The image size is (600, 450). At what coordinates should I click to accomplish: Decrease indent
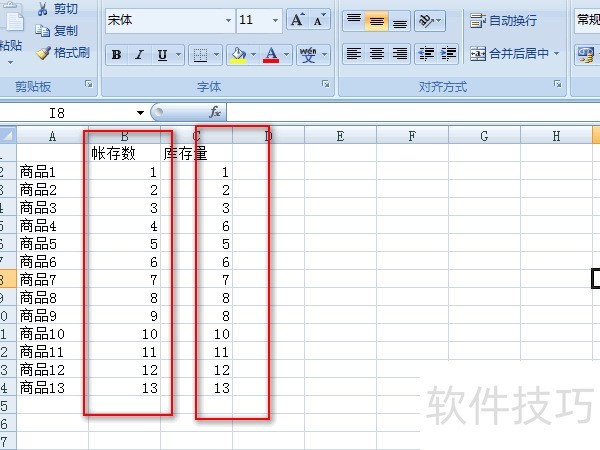point(426,54)
